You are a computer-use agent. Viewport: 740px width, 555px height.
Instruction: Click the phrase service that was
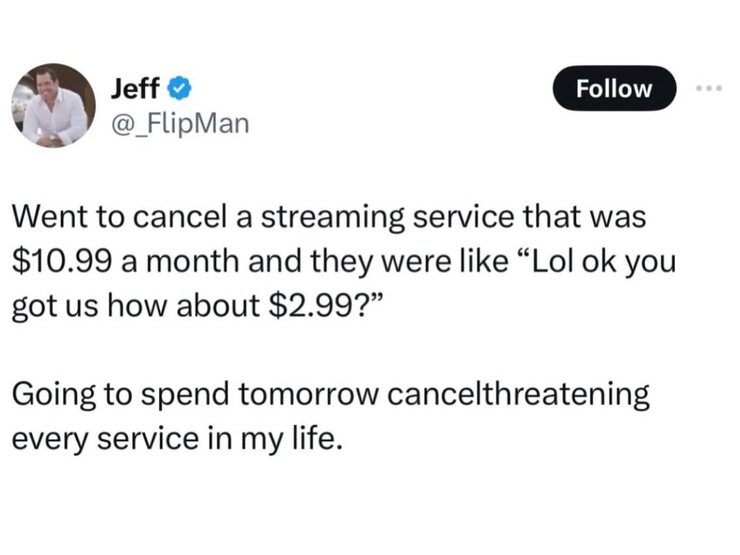pyautogui.click(x=530, y=217)
